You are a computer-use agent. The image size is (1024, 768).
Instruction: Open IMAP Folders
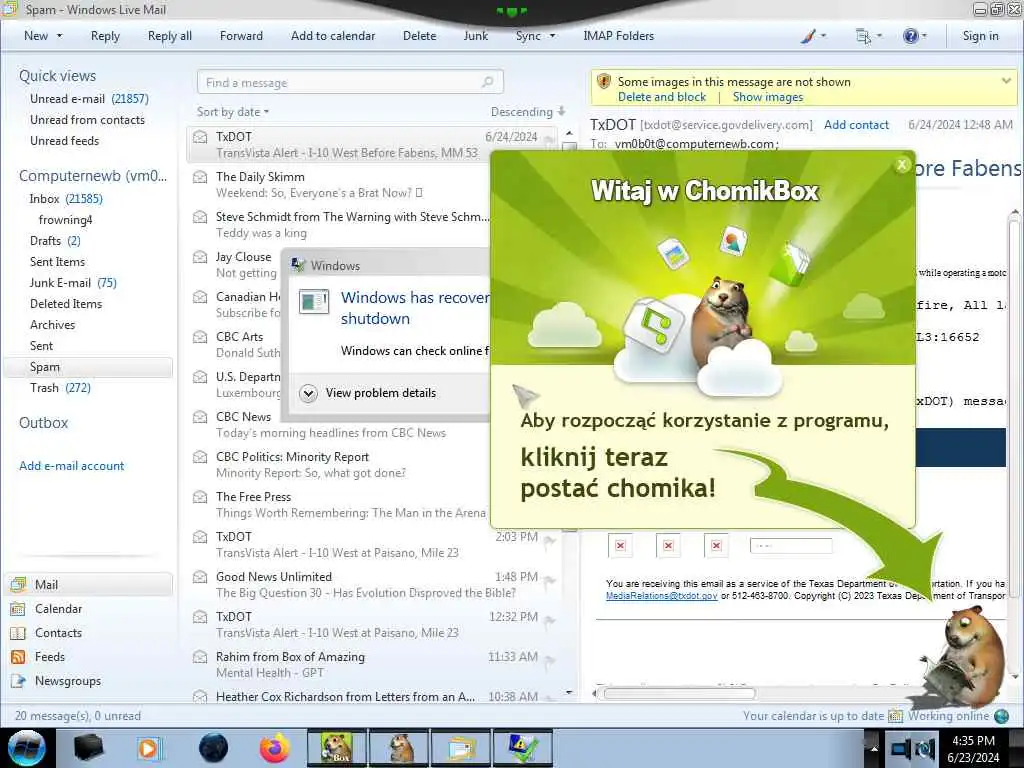point(618,36)
